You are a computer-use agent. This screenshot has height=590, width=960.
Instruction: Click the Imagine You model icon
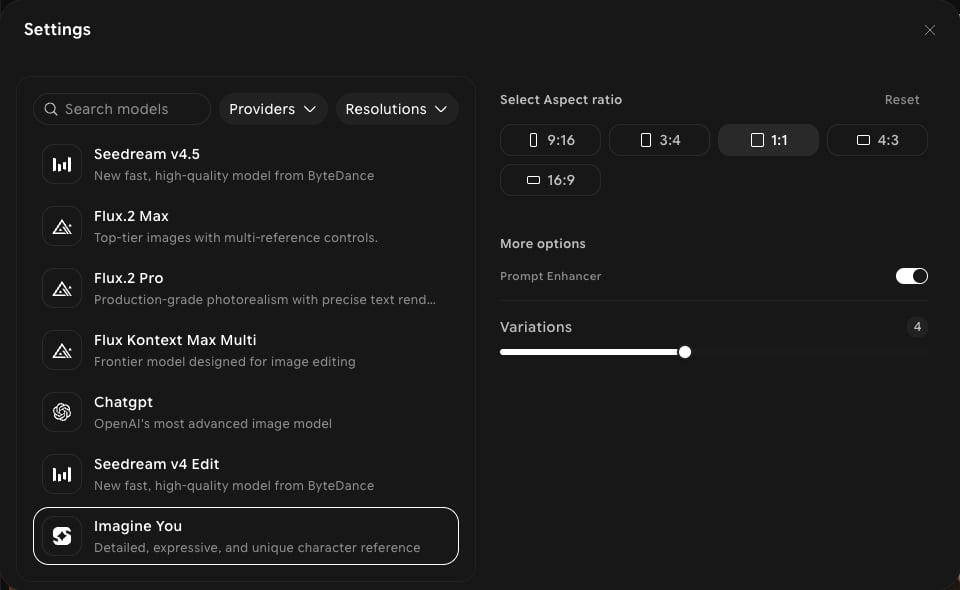pos(62,536)
